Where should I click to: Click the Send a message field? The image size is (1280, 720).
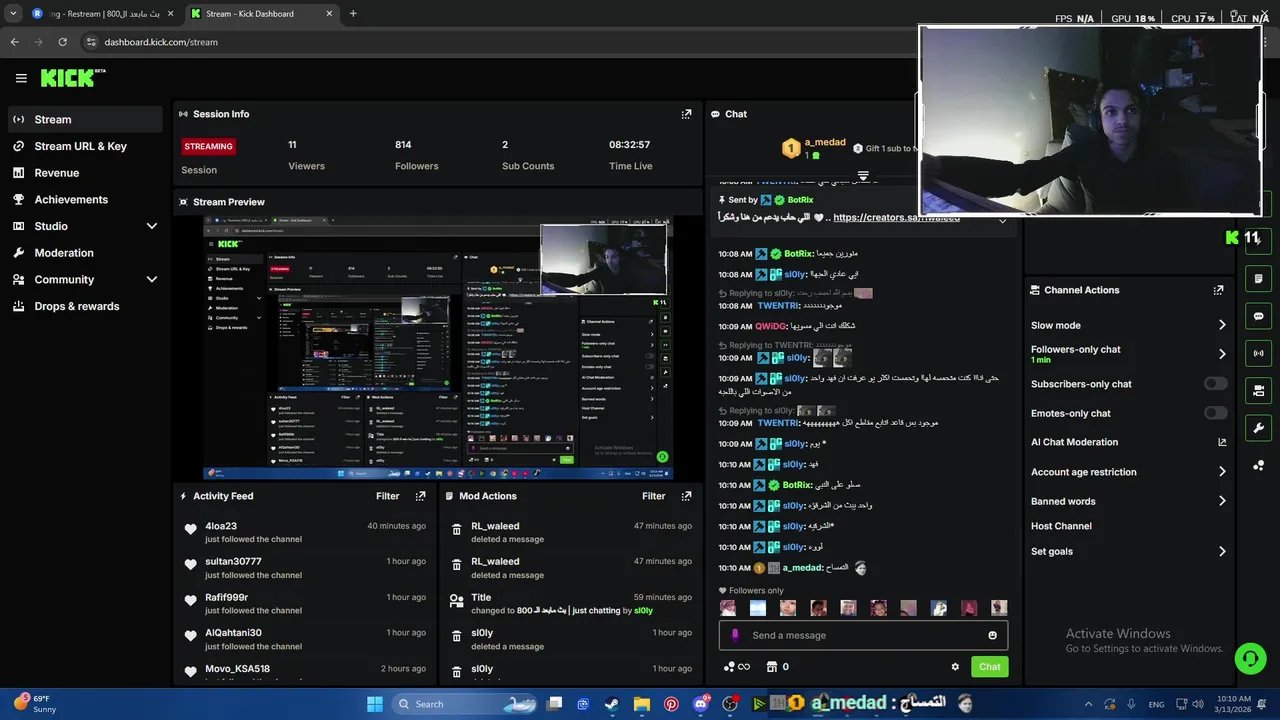[x=863, y=635]
